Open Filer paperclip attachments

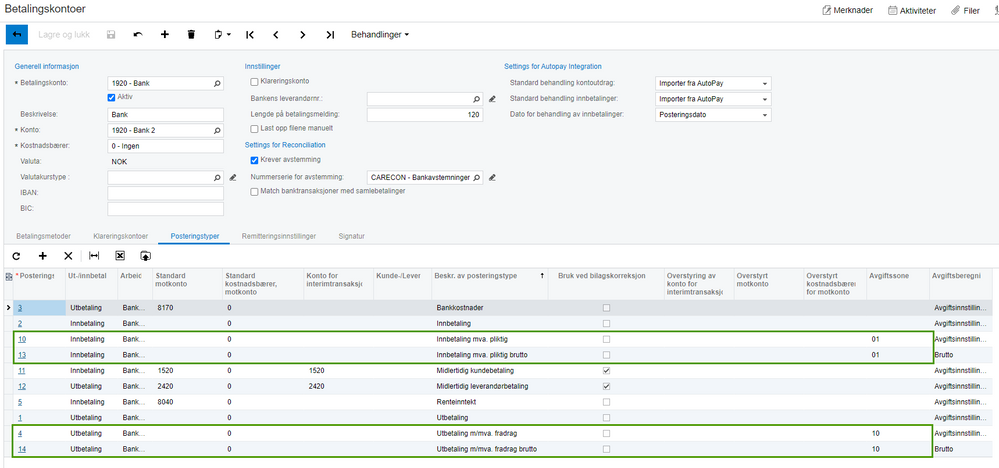[956, 10]
